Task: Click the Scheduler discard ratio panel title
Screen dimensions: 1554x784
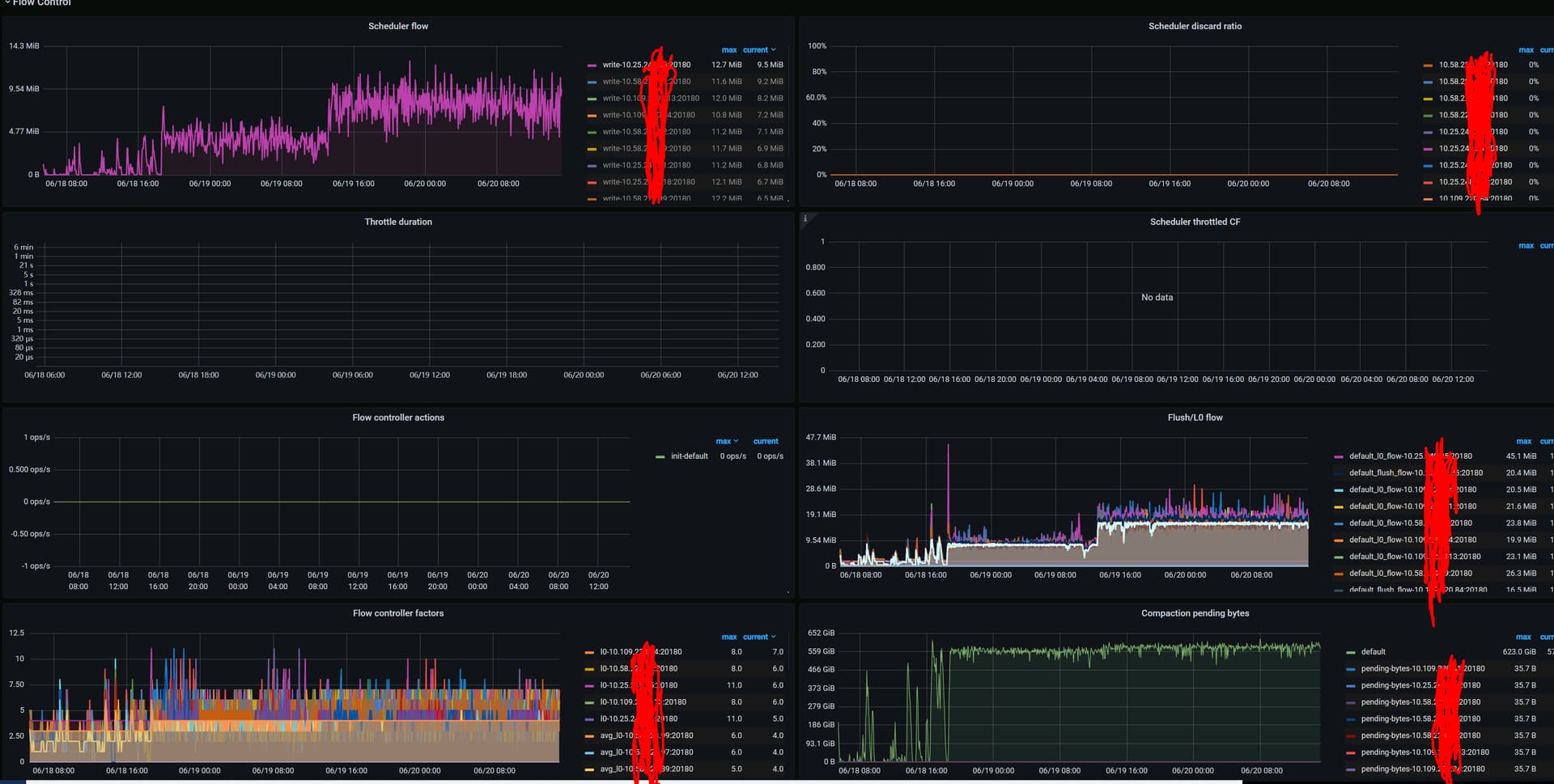Action: point(1194,27)
